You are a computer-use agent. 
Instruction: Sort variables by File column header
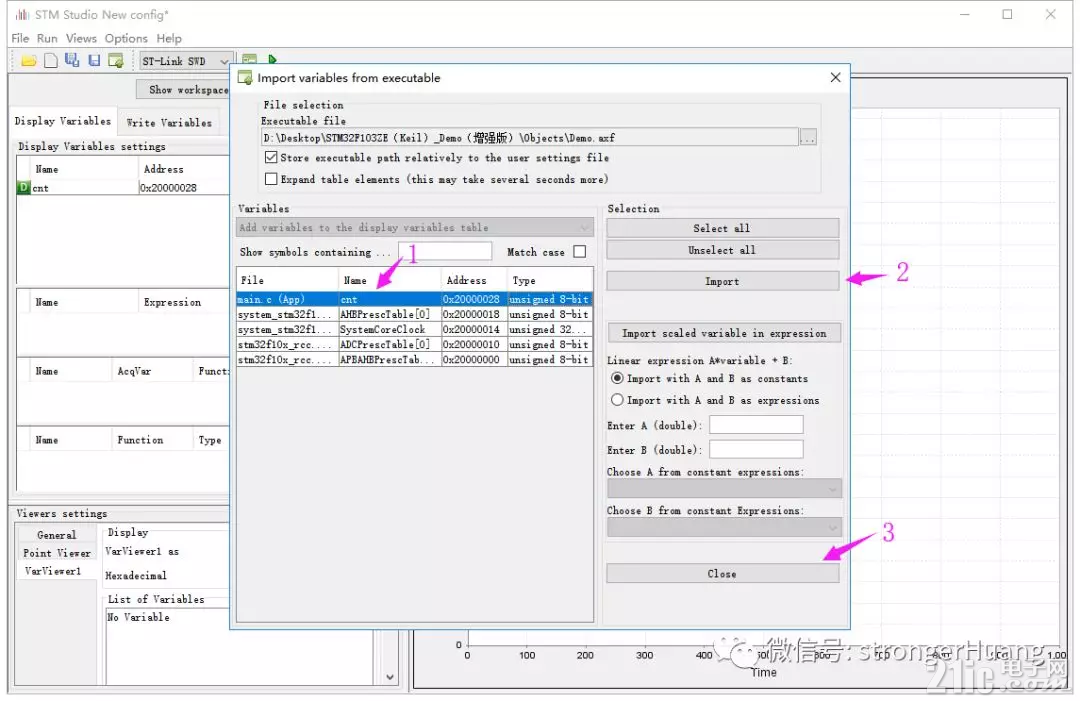point(287,280)
